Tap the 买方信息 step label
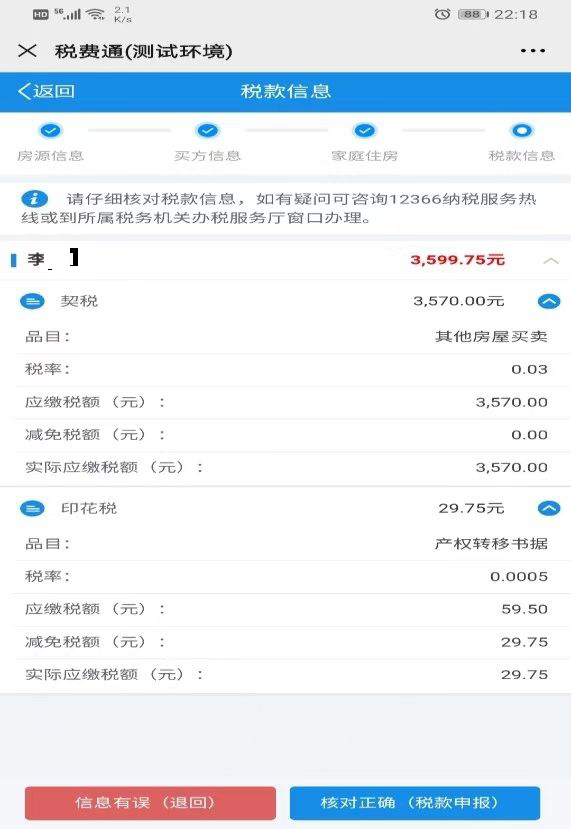This screenshot has height=829, width=571. pos(208,155)
